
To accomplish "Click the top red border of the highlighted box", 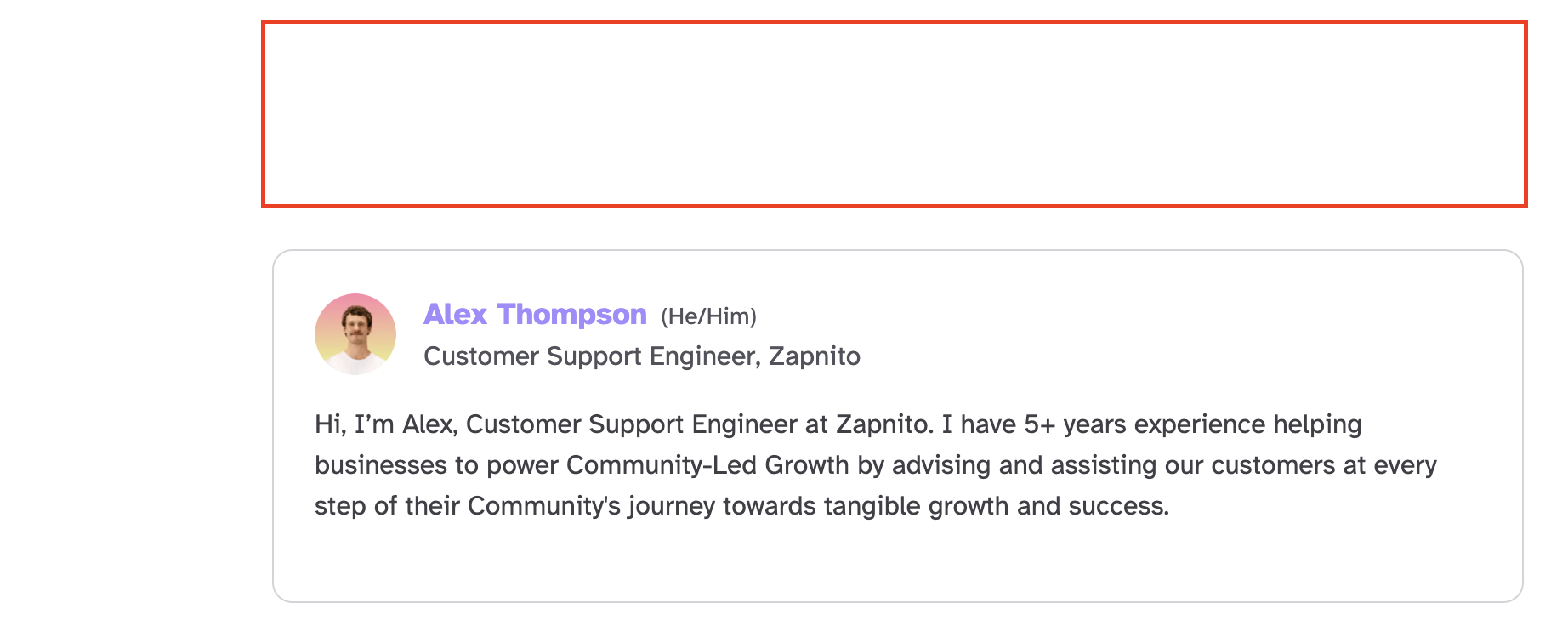I will pyautogui.click(x=893, y=23).
